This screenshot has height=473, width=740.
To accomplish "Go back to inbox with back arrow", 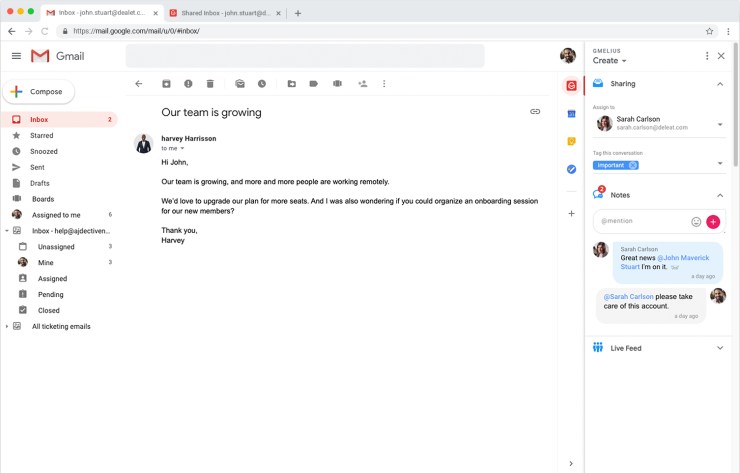I will pyautogui.click(x=139, y=84).
